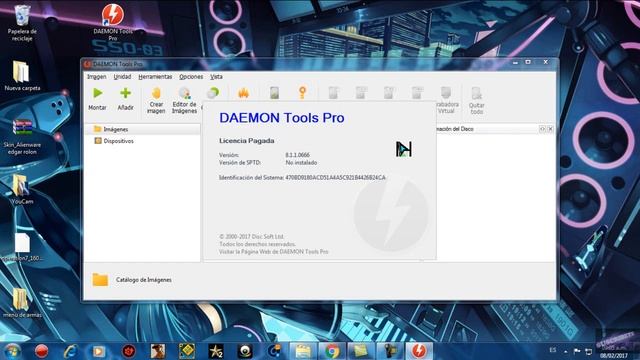This screenshot has height=360, width=640.
Task: Open Windows Explorer from the taskbar
Action: [x=302, y=351]
